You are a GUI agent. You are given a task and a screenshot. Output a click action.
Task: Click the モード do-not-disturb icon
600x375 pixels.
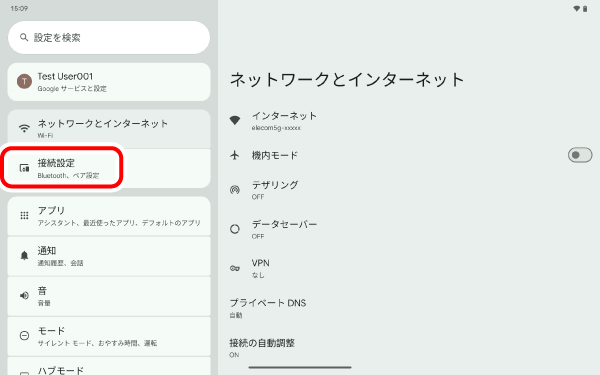(24, 336)
